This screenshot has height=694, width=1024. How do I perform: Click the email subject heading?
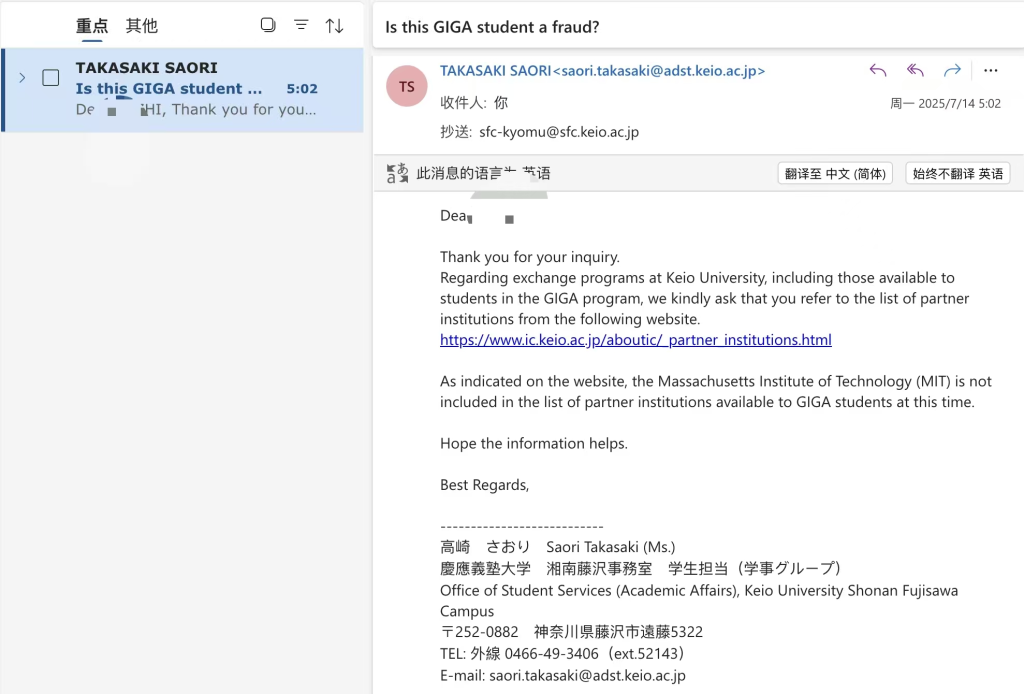(x=492, y=27)
